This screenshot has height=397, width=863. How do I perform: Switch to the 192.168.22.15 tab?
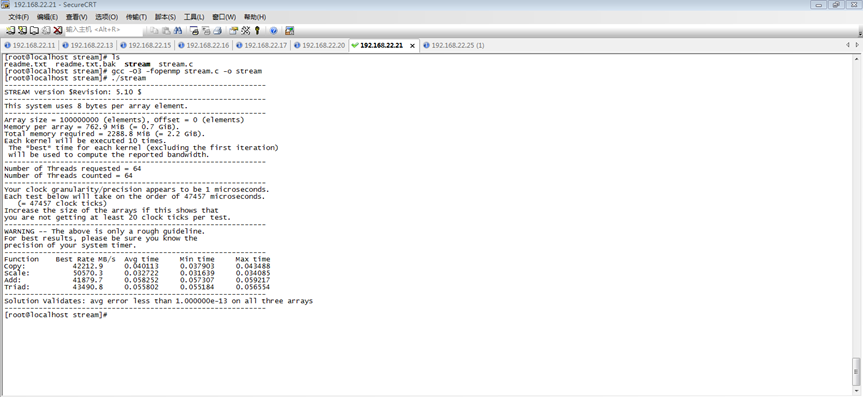click(x=145, y=45)
